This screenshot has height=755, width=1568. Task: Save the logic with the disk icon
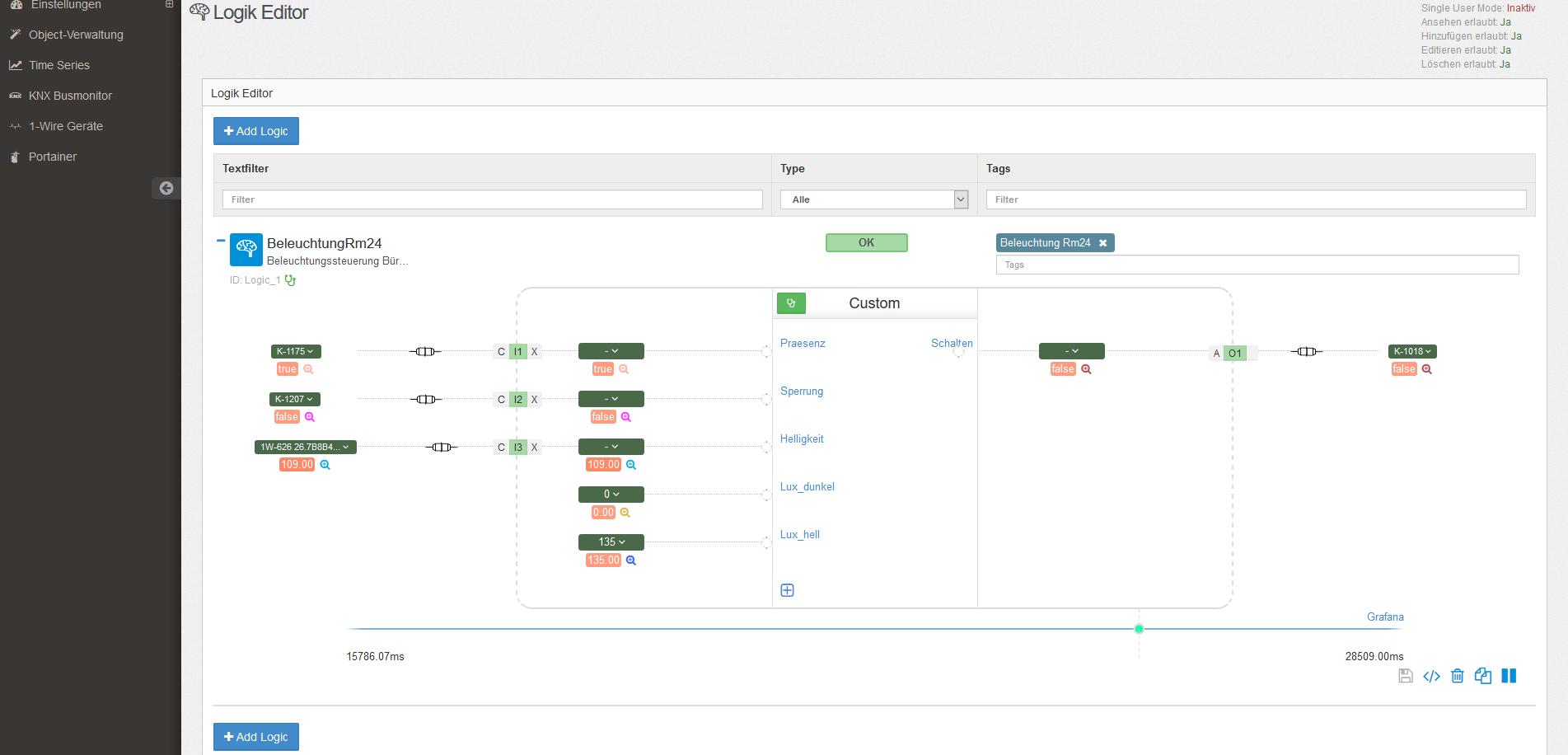click(x=1406, y=676)
